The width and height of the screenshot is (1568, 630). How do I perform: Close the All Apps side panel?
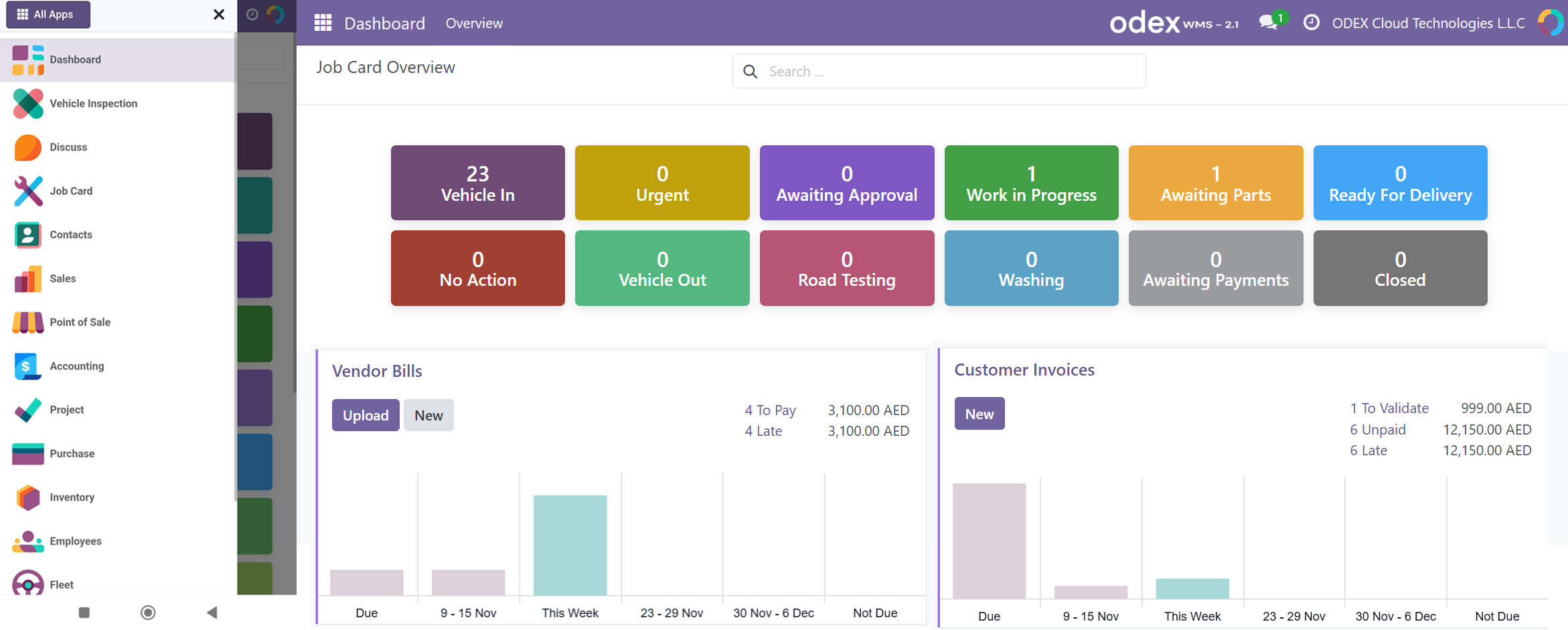point(218,15)
